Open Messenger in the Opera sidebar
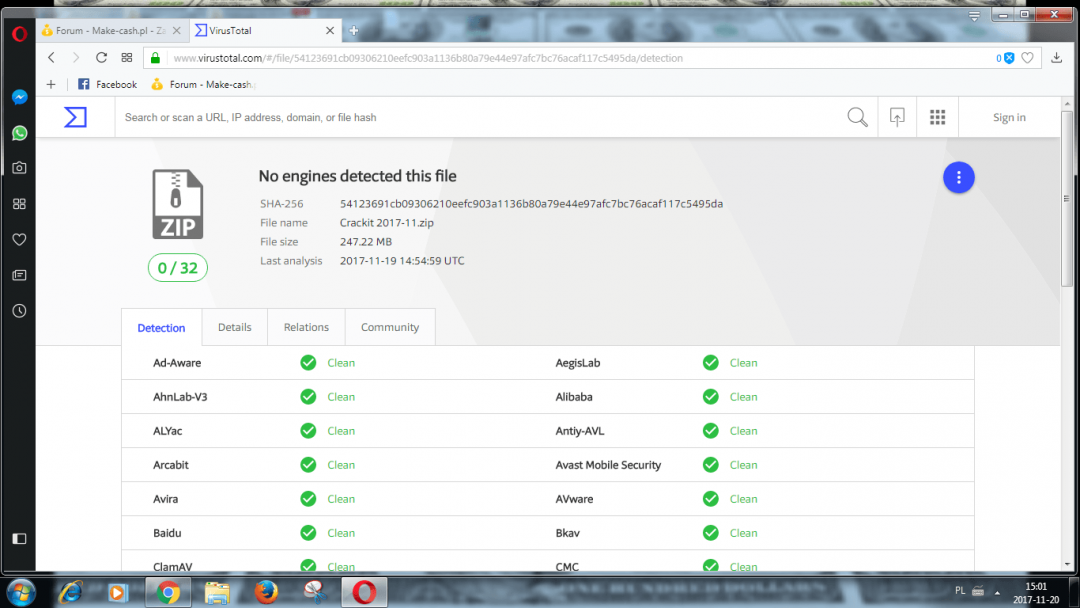The width and height of the screenshot is (1080, 608). [19, 97]
